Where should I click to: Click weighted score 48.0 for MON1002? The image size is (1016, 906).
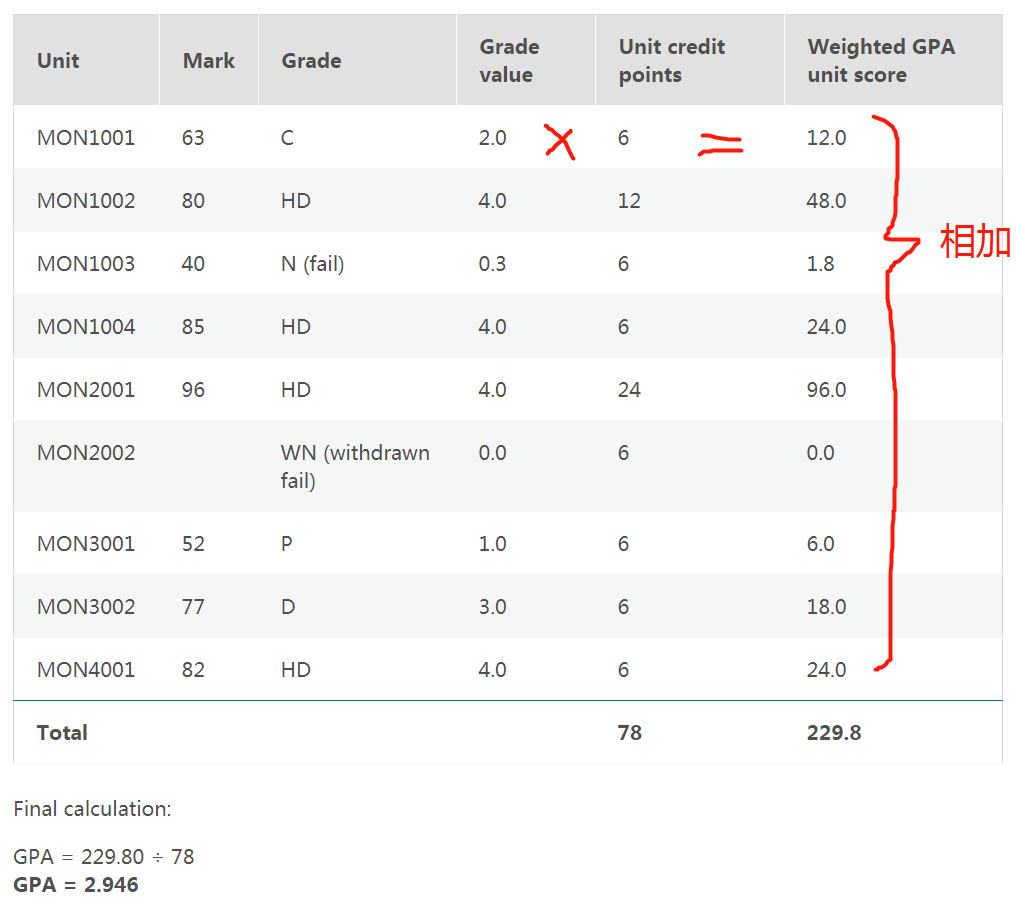(x=826, y=201)
